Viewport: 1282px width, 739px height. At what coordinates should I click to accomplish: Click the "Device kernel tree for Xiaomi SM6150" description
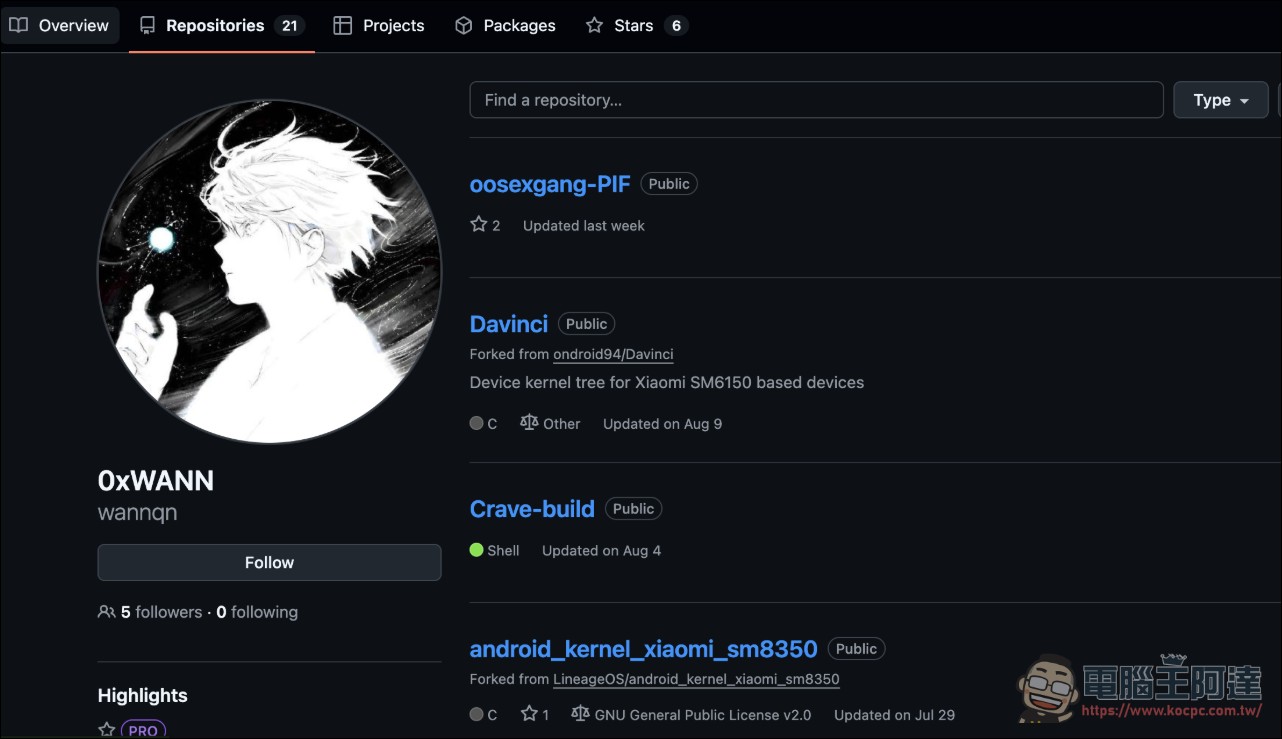667,382
